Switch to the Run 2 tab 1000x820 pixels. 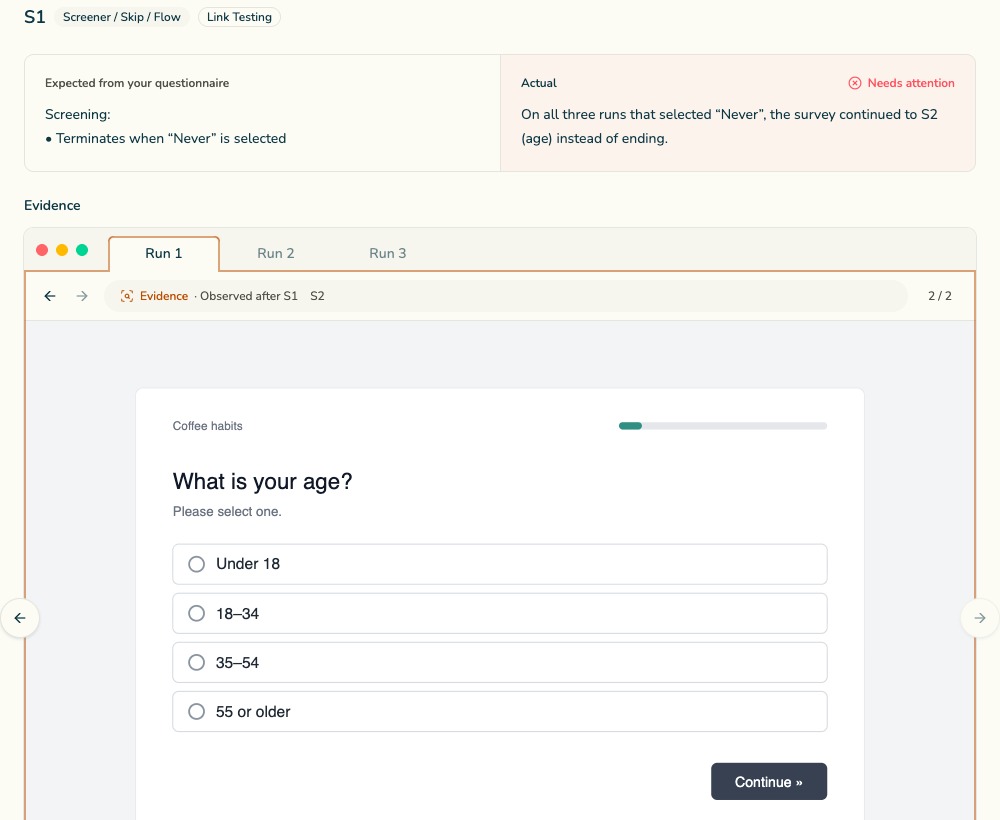pyautogui.click(x=276, y=253)
